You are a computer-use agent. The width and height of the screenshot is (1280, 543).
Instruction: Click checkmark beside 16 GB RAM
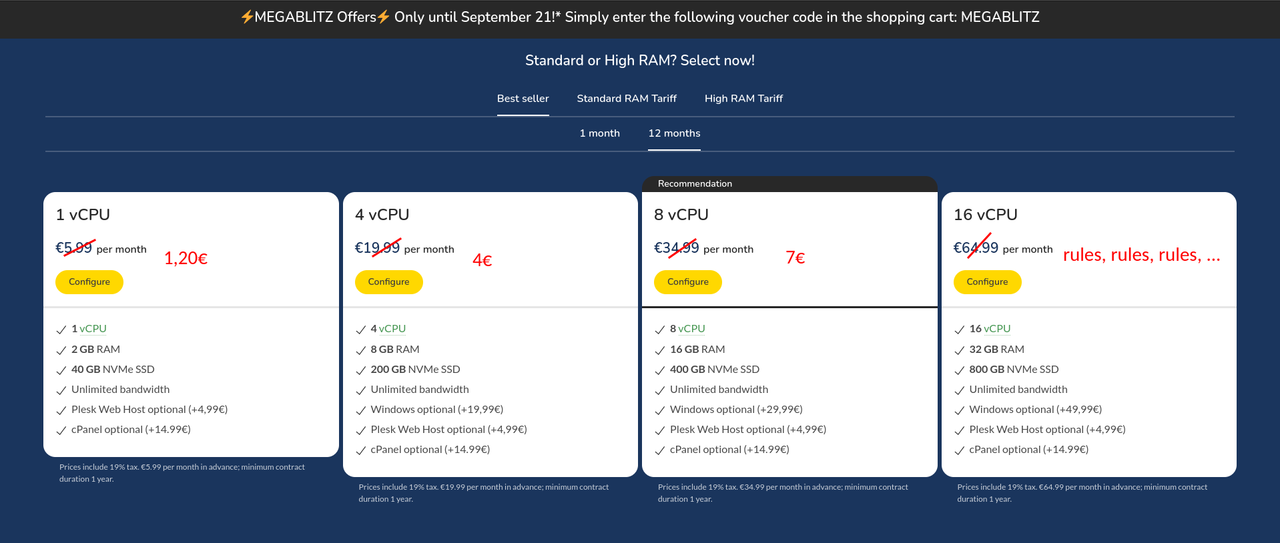pos(660,349)
